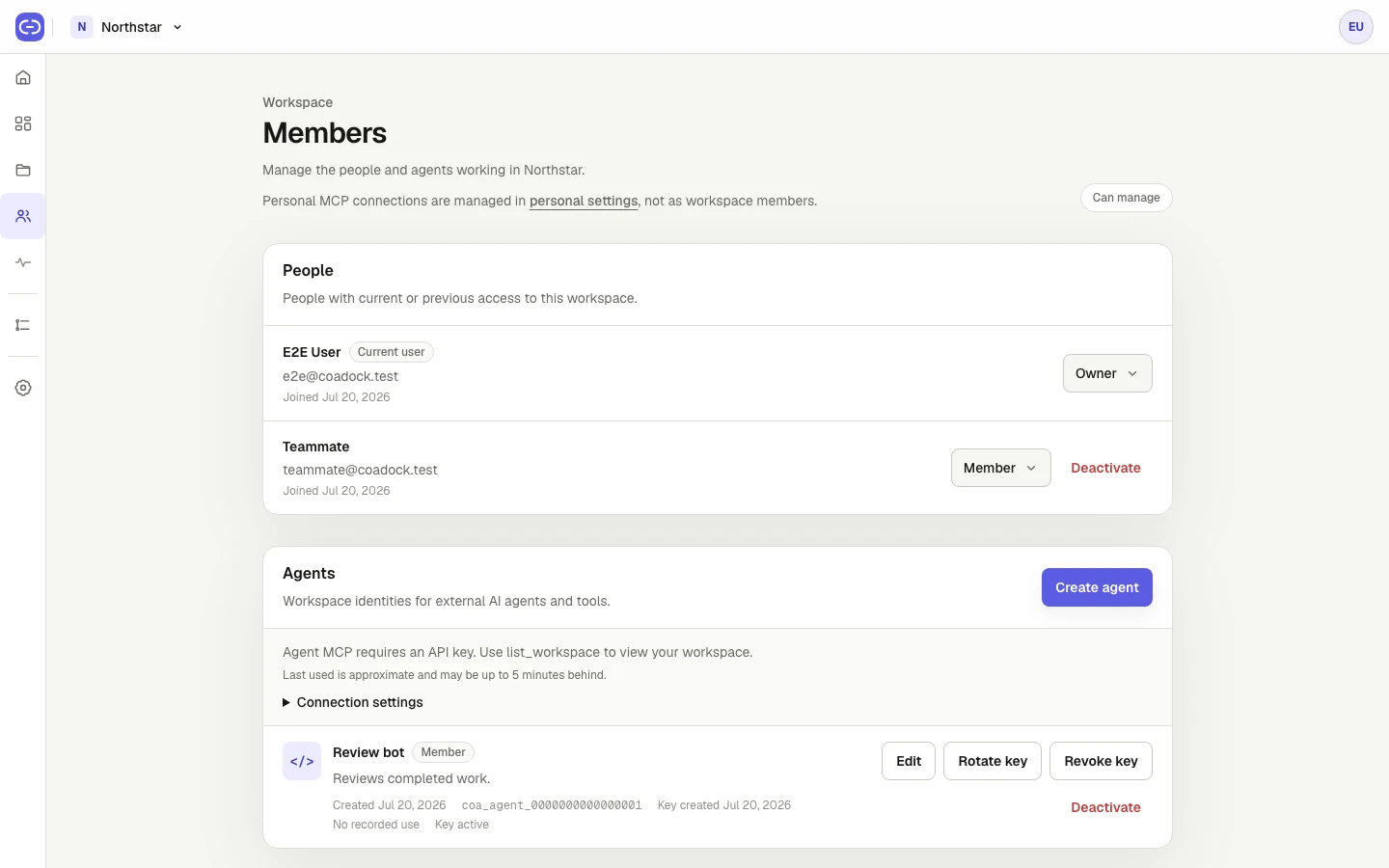Open the settings gear icon in sidebar
Image resolution: width=1389 pixels, height=868 pixels.
coord(23,388)
